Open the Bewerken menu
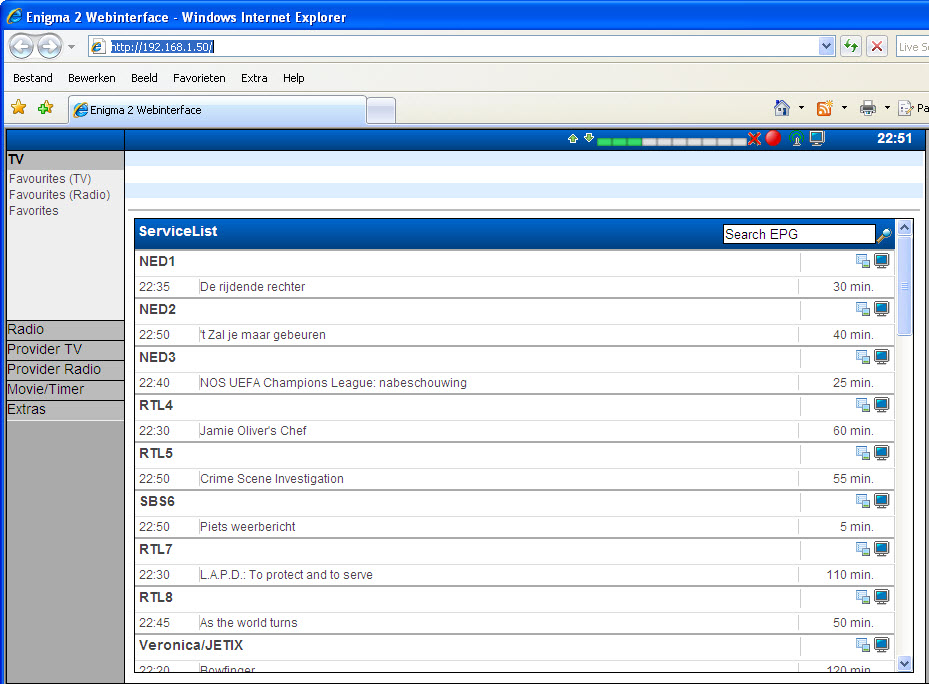The height and width of the screenshot is (684, 929). click(x=92, y=78)
